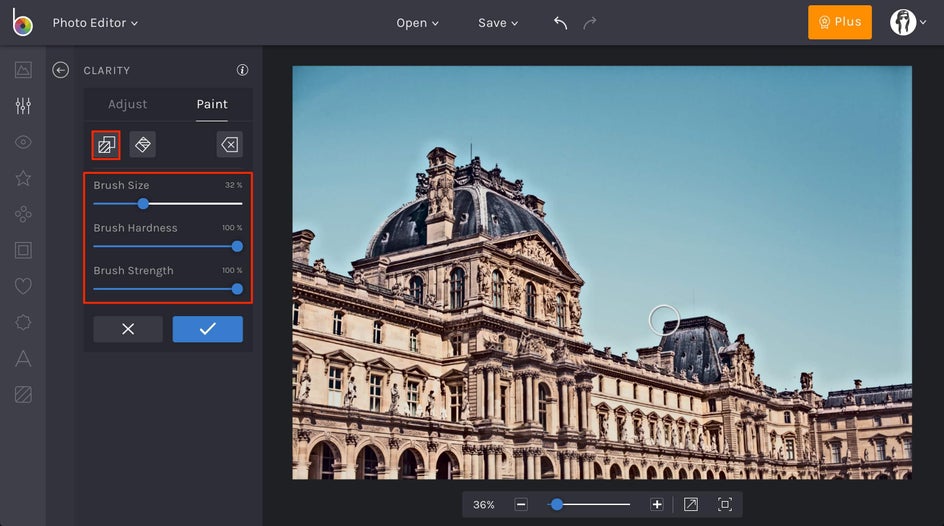
Task: Click the orange Plus upgrade button
Action: click(839, 22)
